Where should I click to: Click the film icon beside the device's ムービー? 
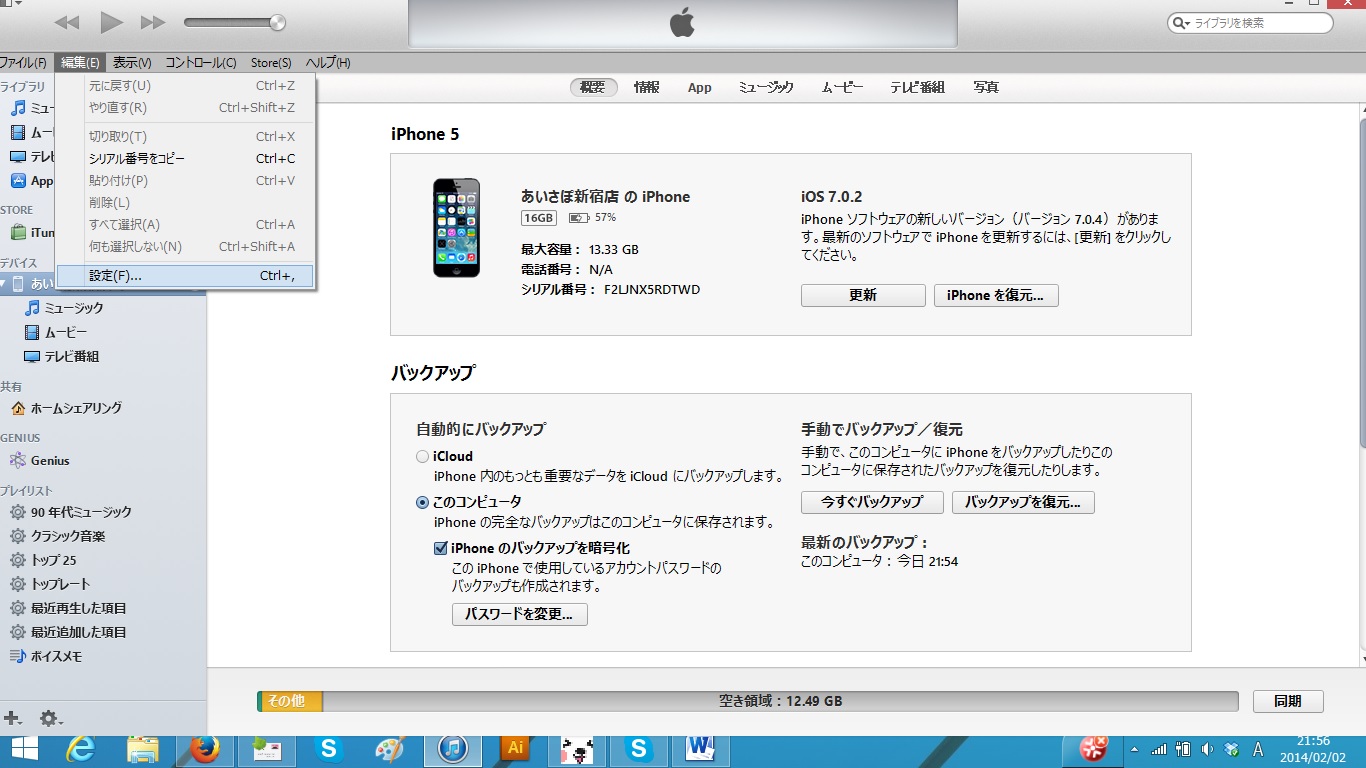tap(32, 332)
